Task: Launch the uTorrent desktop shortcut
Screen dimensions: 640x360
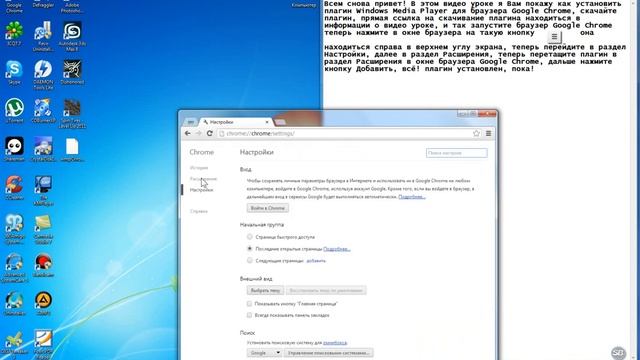Action: tap(14, 110)
